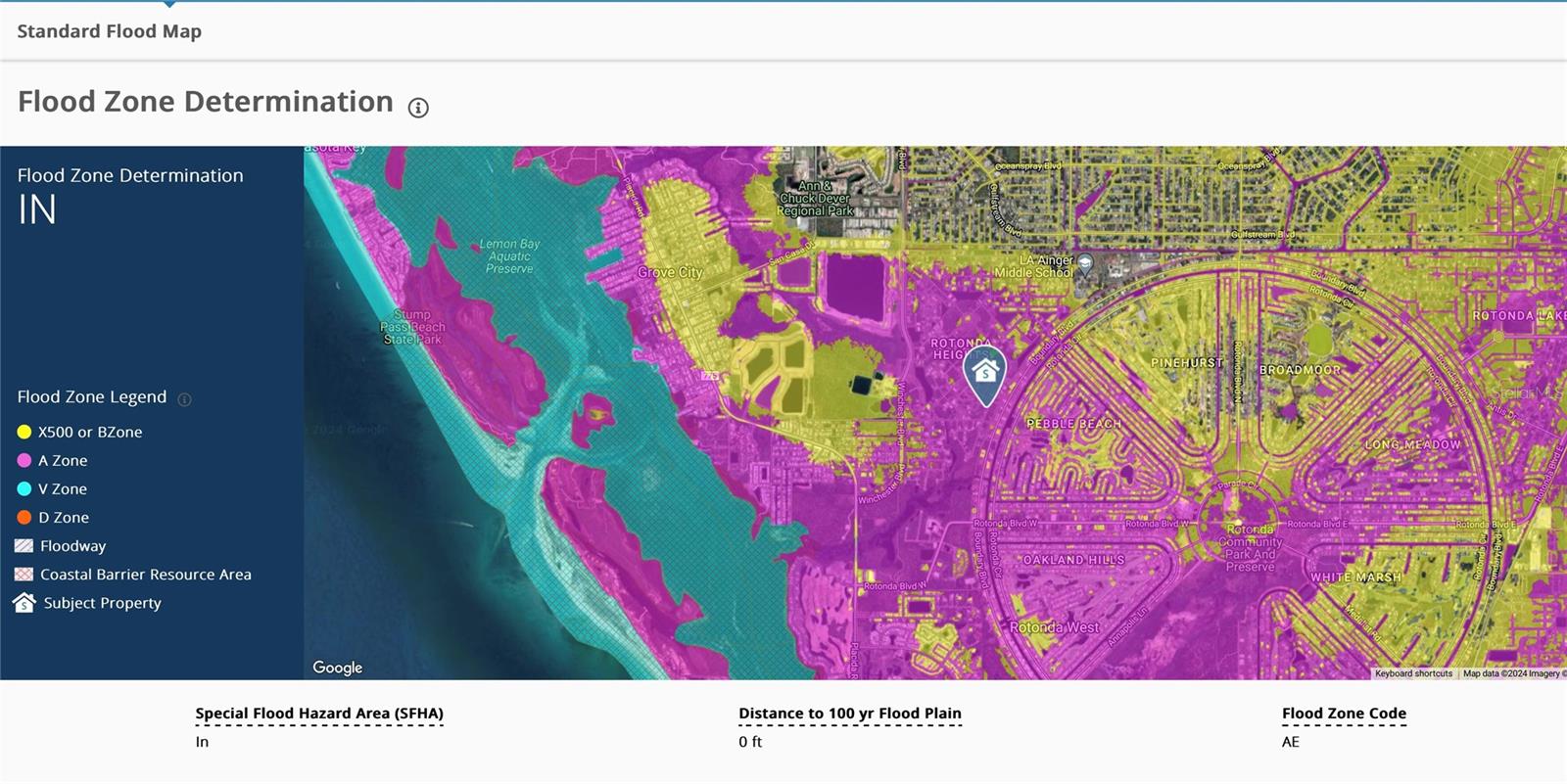Click the Ann & Chuck Dever Regional Park label
The width and height of the screenshot is (1567, 784).
coord(815,198)
